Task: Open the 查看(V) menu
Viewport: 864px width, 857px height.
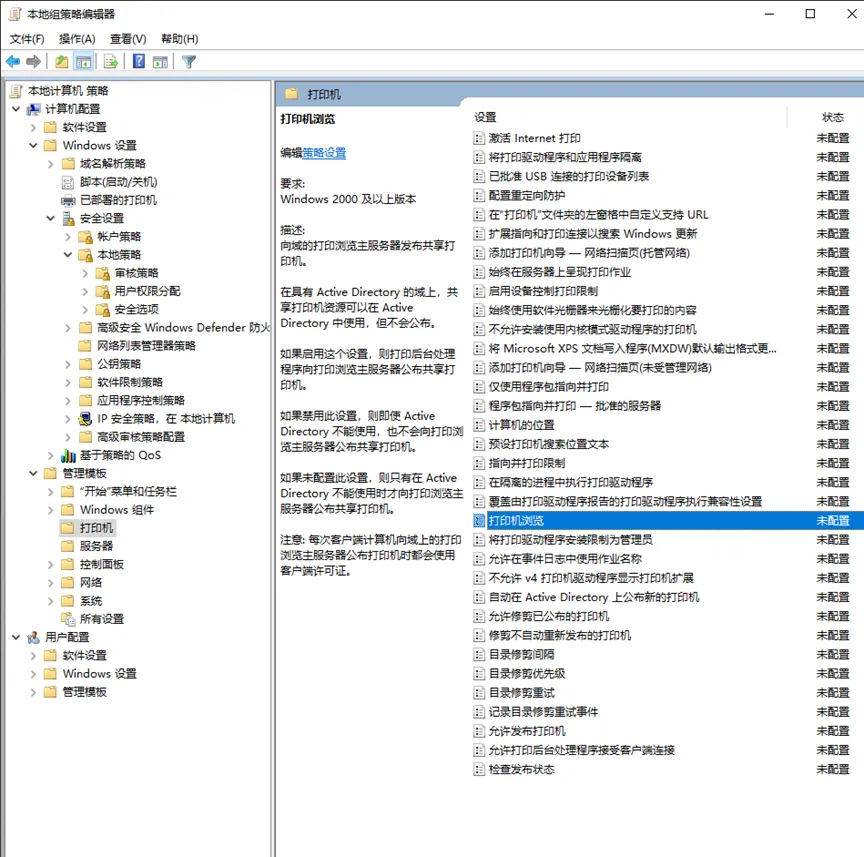Action: [x=126, y=37]
